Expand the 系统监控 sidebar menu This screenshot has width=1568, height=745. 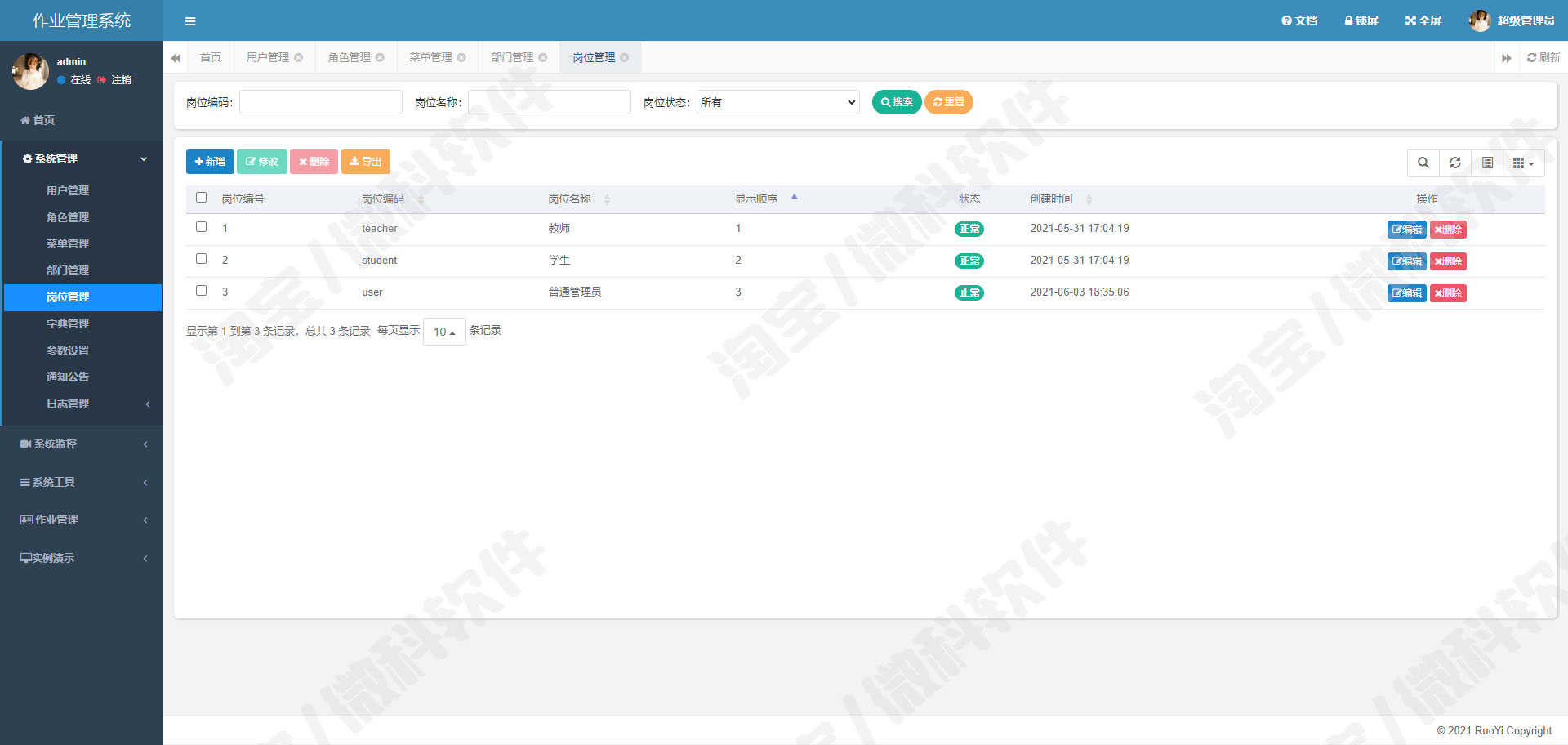82,444
